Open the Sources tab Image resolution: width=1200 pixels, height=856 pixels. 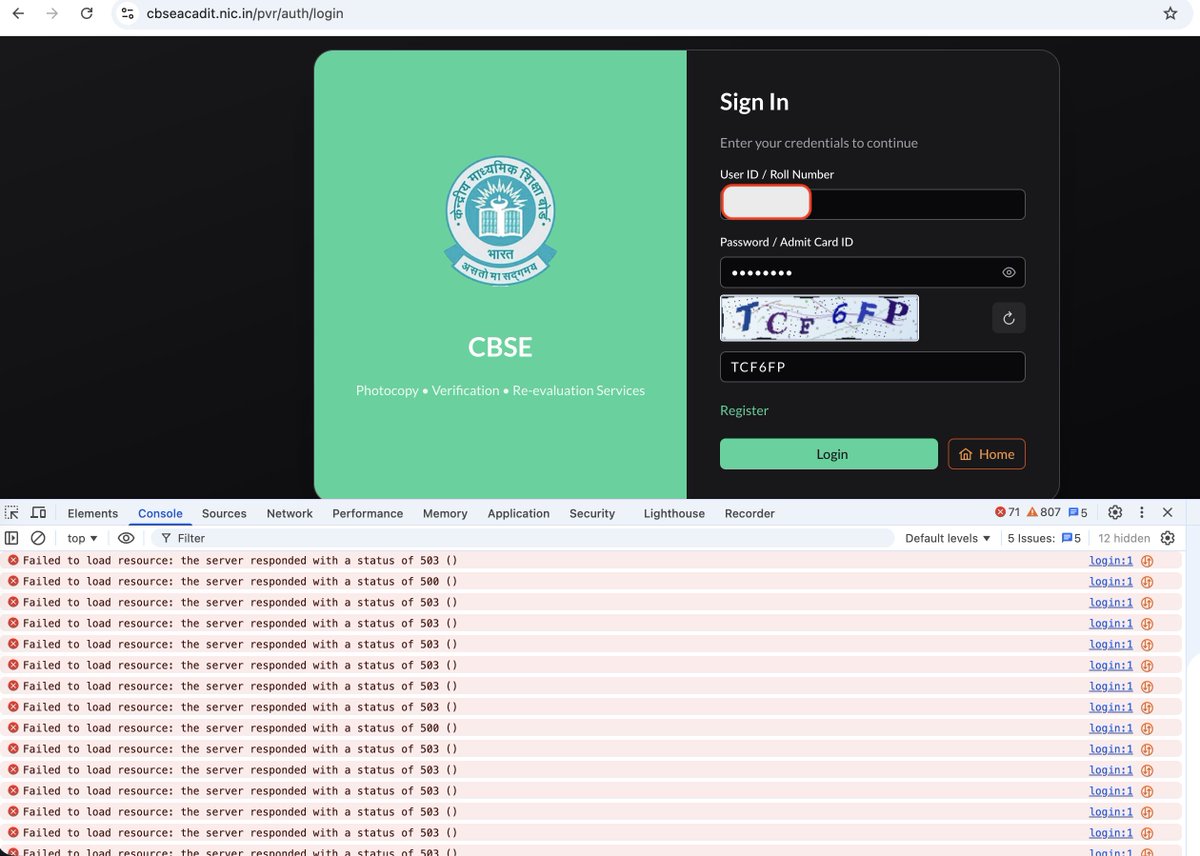point(224,513)
